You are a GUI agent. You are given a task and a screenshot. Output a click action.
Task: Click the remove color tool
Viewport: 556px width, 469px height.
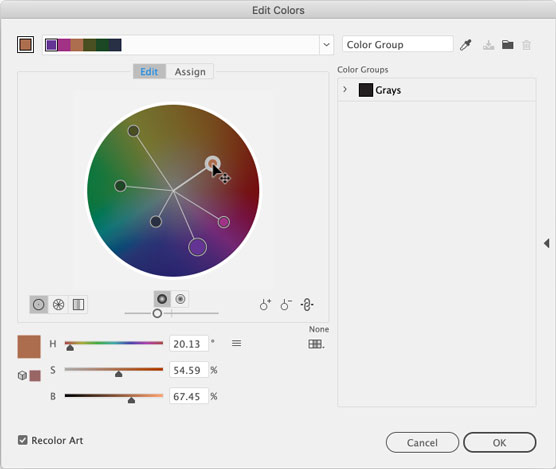point(286,305)
